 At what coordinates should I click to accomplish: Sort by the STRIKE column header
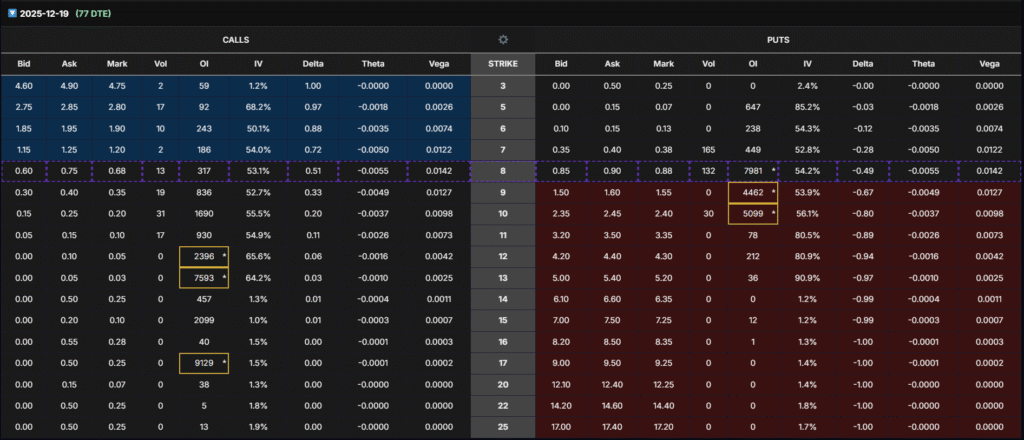point(503,64)
